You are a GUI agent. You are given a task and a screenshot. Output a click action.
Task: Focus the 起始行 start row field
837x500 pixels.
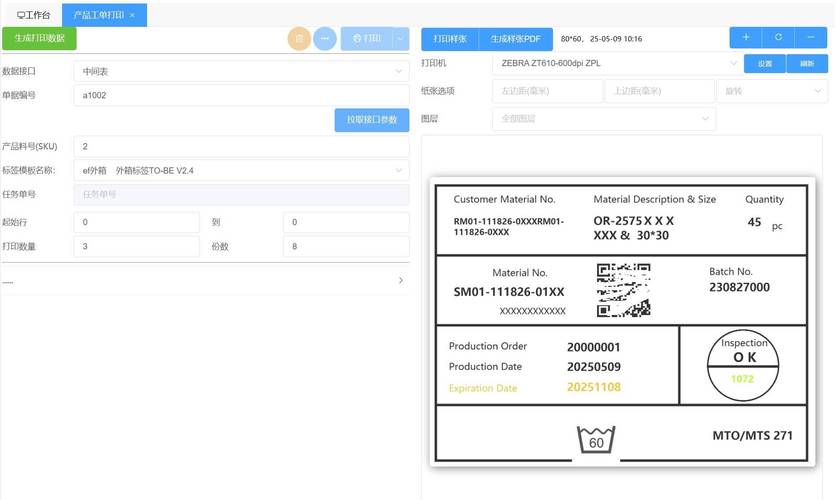(136, 222)
